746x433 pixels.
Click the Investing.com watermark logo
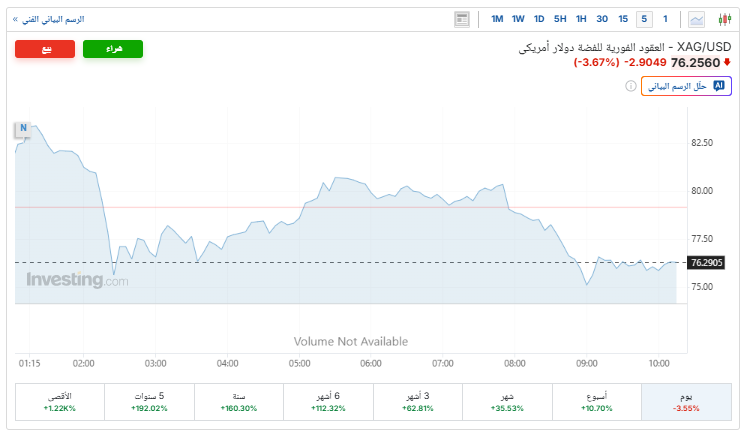(77, 281)
